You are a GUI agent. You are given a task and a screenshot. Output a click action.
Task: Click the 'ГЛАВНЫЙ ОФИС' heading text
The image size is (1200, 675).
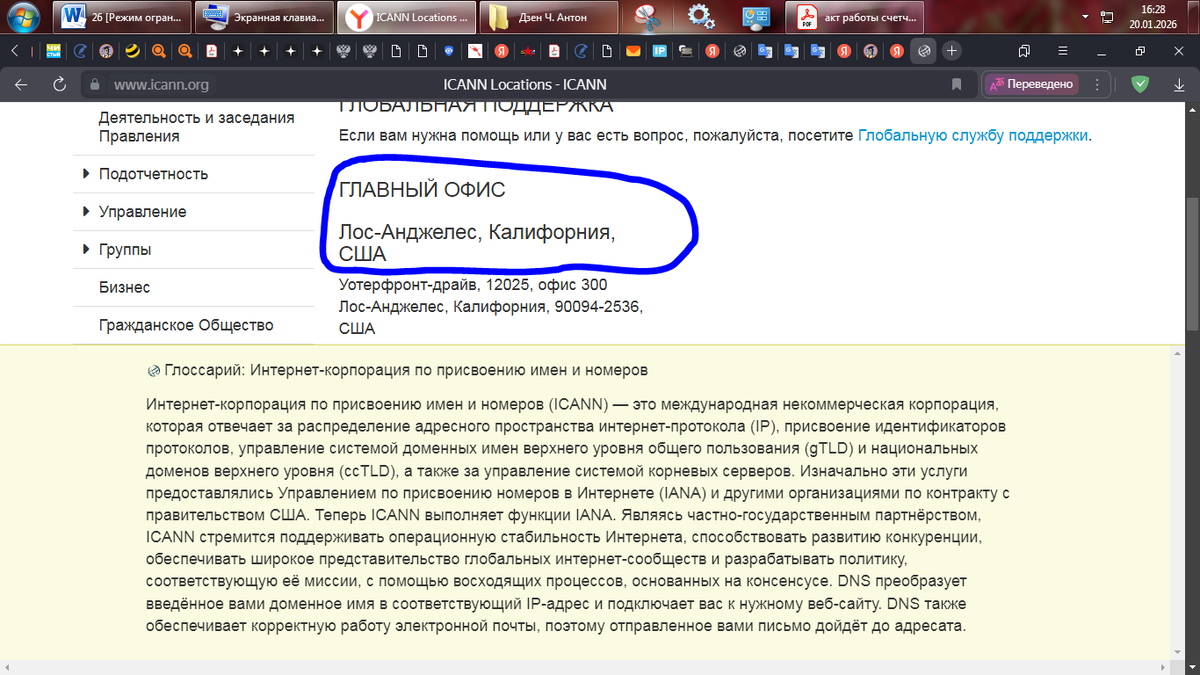[422, 189]
